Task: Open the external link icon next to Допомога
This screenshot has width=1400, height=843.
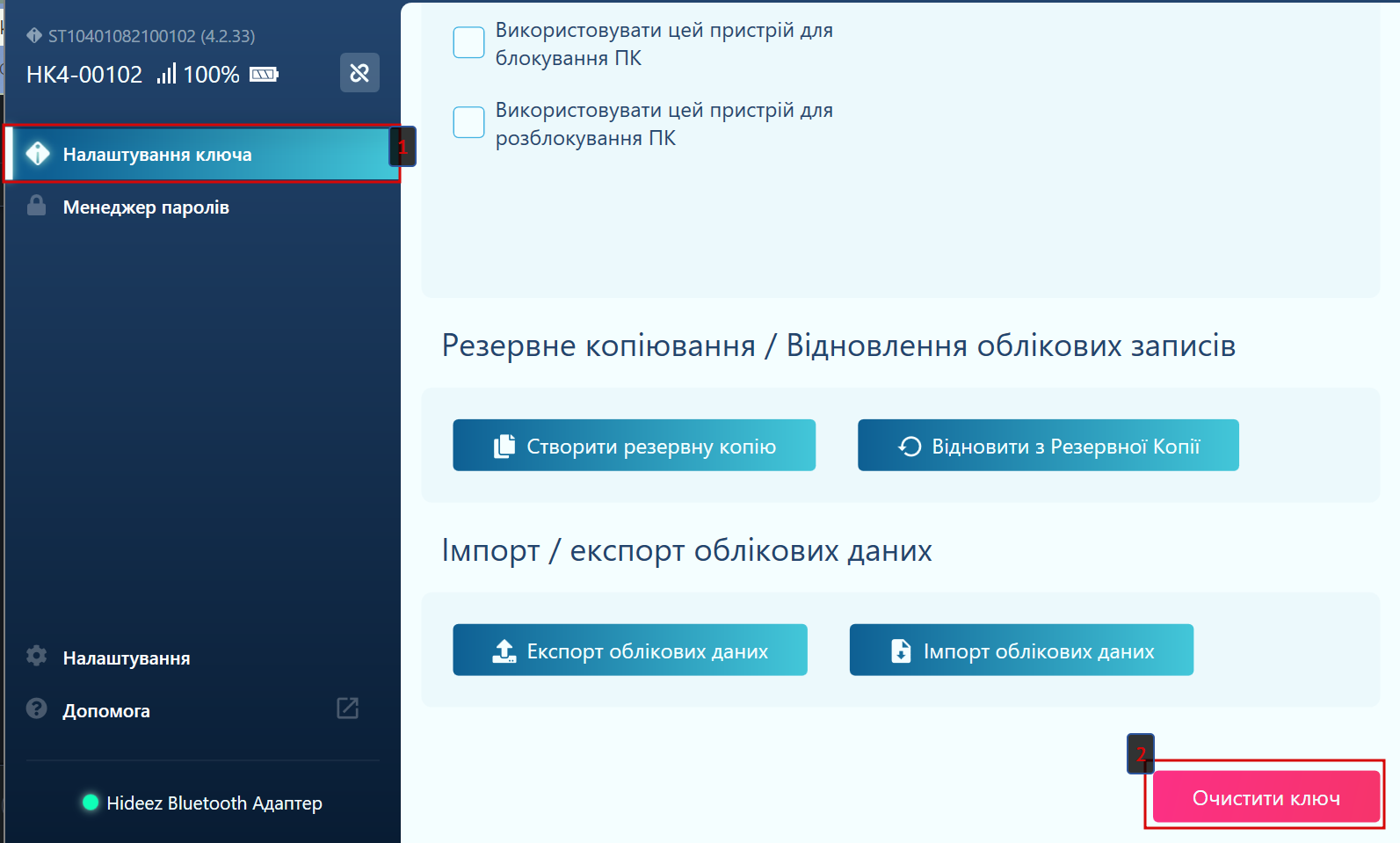Action: coord(348,709)
